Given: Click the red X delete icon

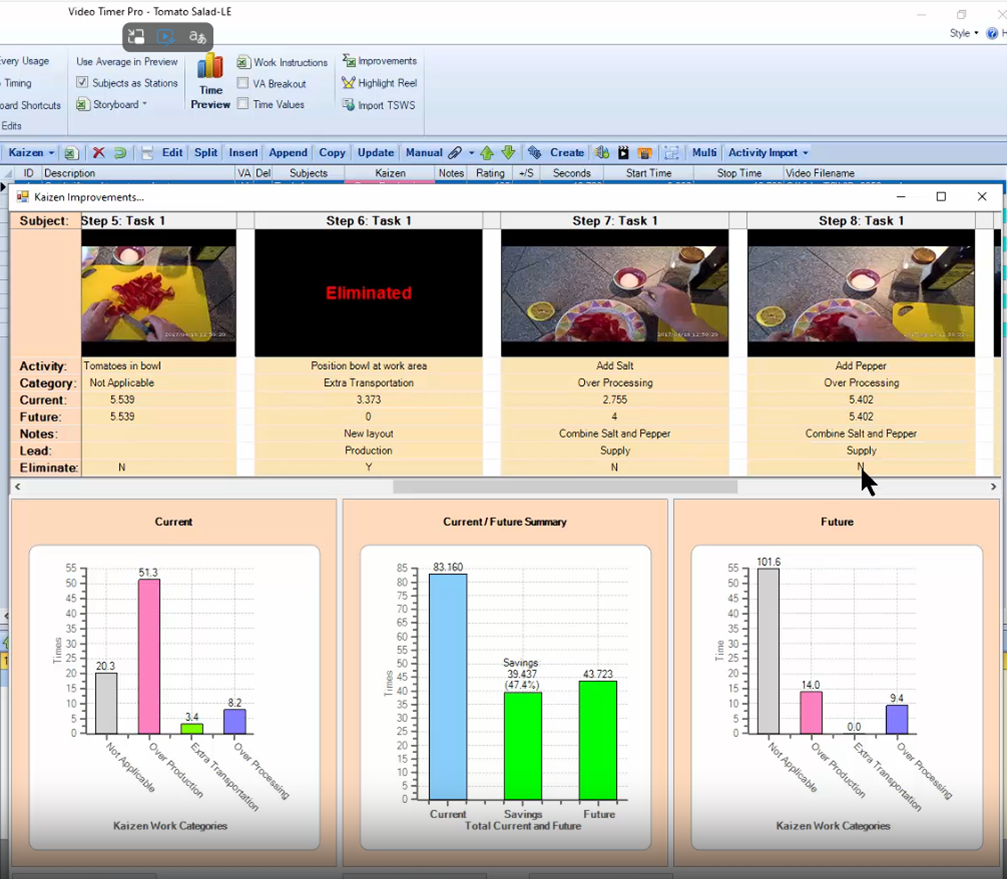Looking at the screenshot, I should pos(98,153).
